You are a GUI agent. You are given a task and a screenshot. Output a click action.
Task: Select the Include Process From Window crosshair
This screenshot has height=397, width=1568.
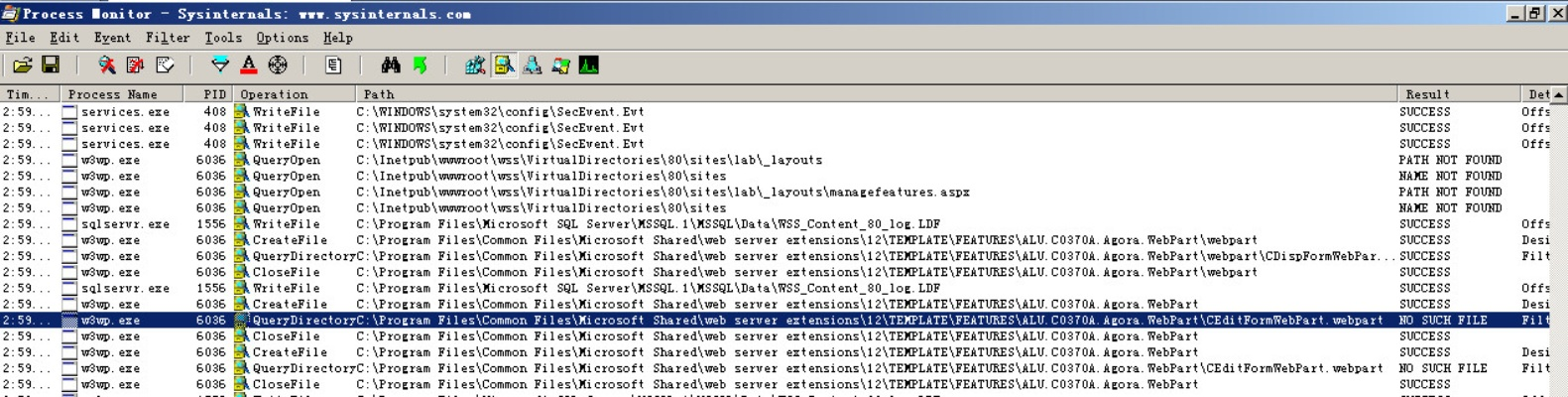[x=278, y=66]
